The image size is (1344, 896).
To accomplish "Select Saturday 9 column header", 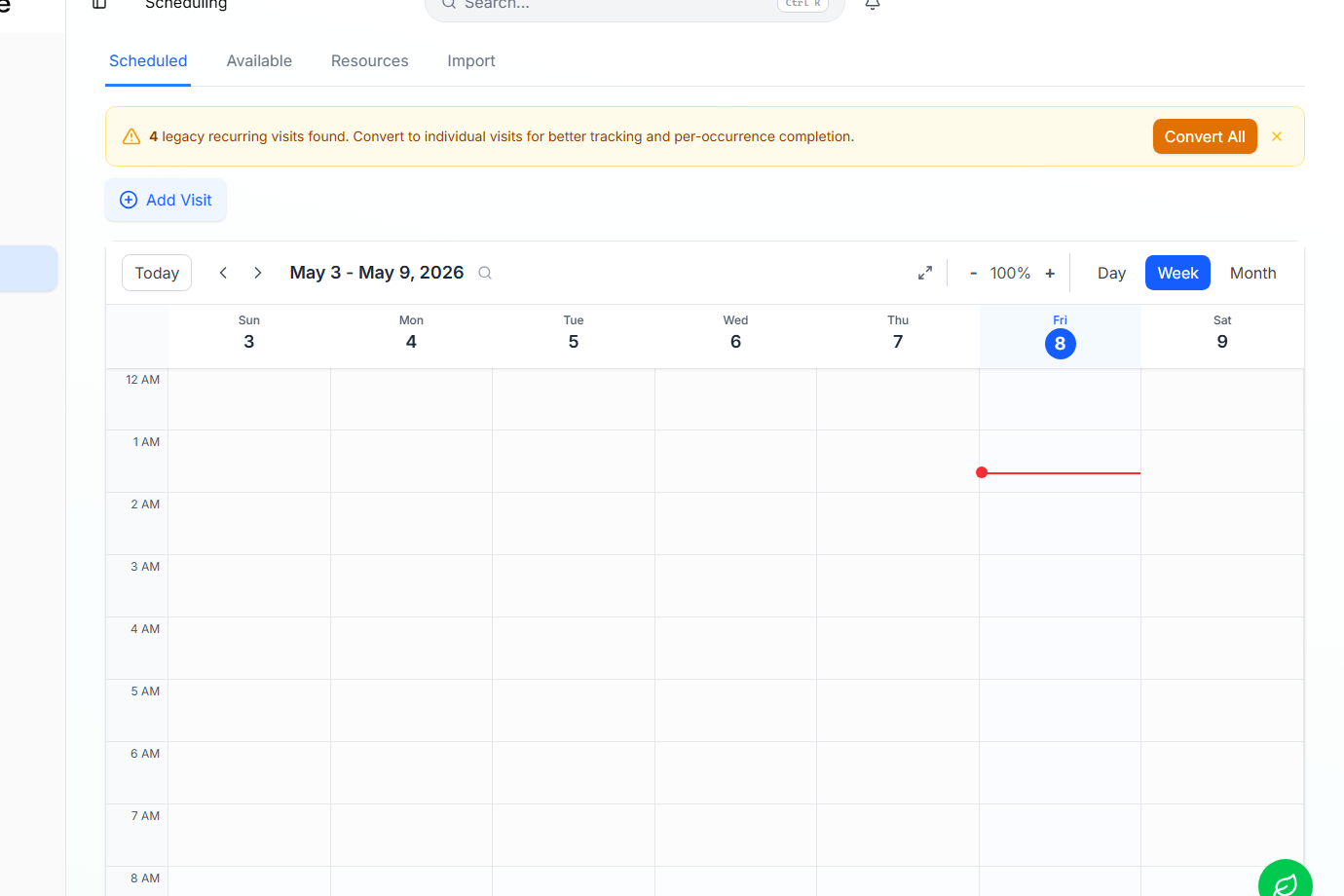I will pos(1222,334).
